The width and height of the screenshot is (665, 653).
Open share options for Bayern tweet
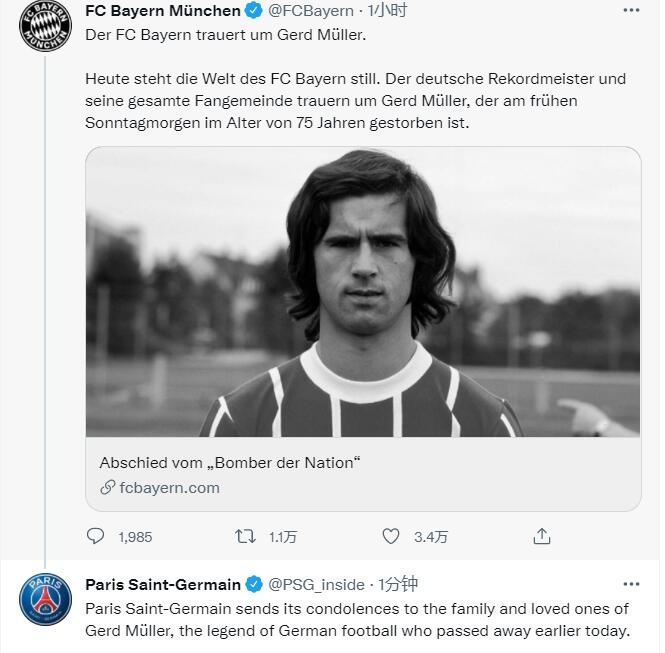coord(541,536)
